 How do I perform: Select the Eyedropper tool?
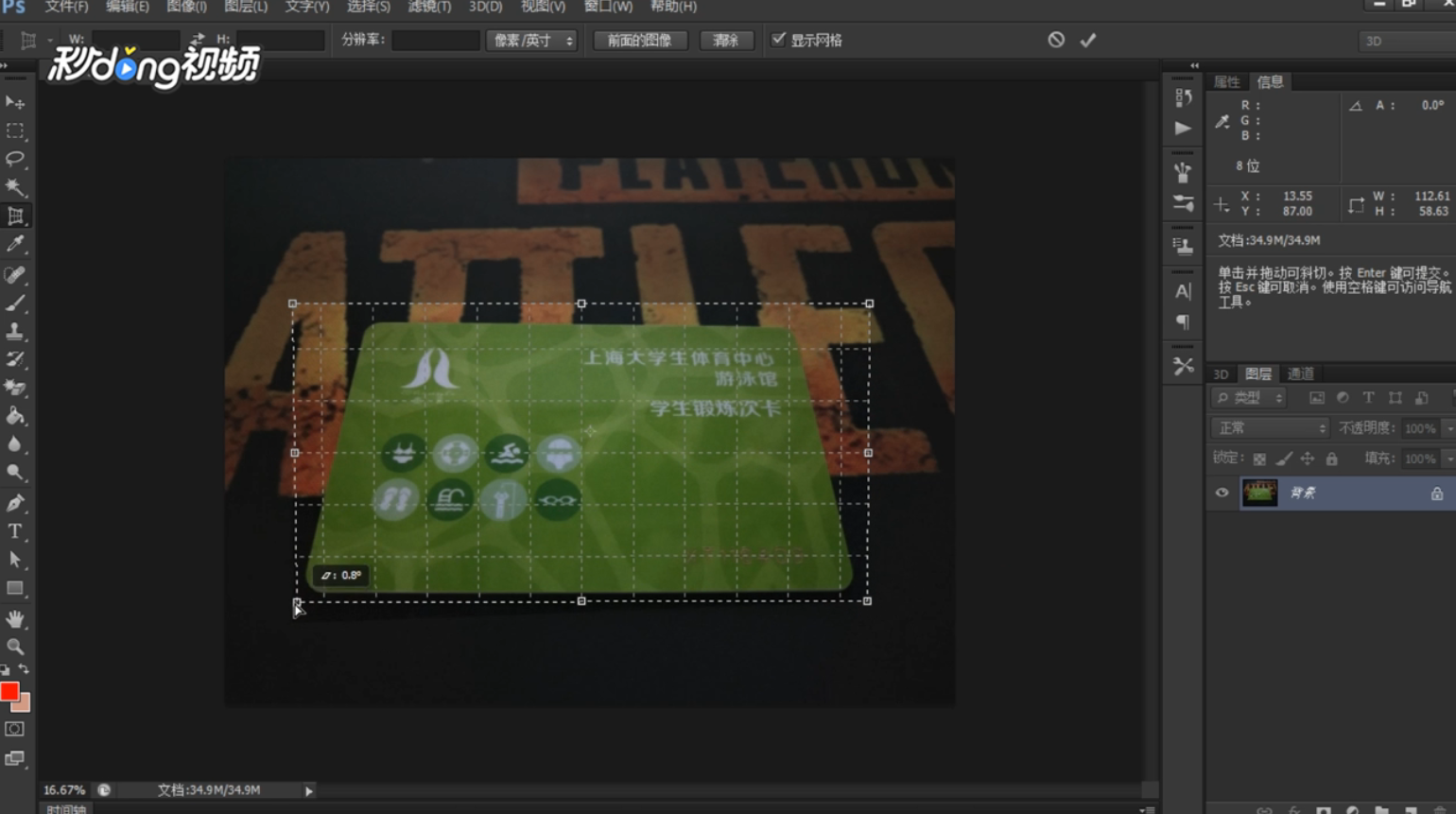15,245
